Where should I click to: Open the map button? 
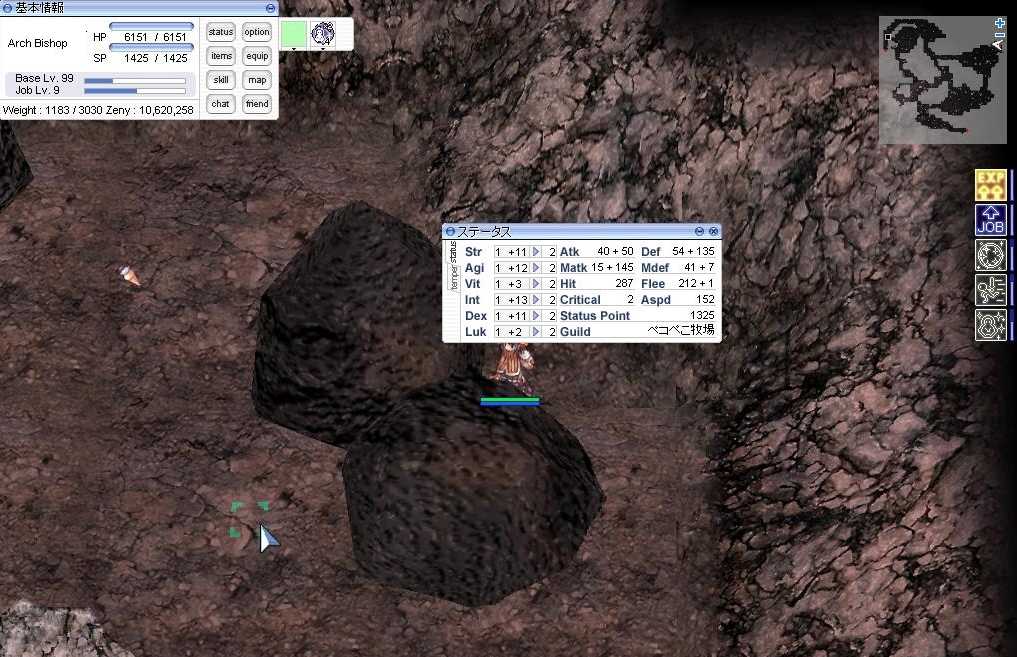[x=257, y=80]
